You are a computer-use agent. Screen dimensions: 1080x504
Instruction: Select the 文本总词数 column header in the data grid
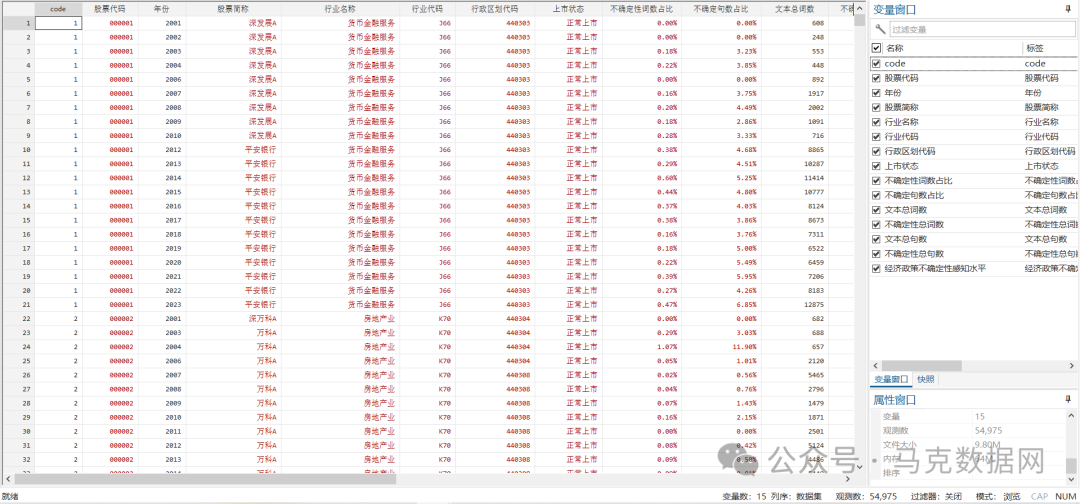tap(795, 9)
